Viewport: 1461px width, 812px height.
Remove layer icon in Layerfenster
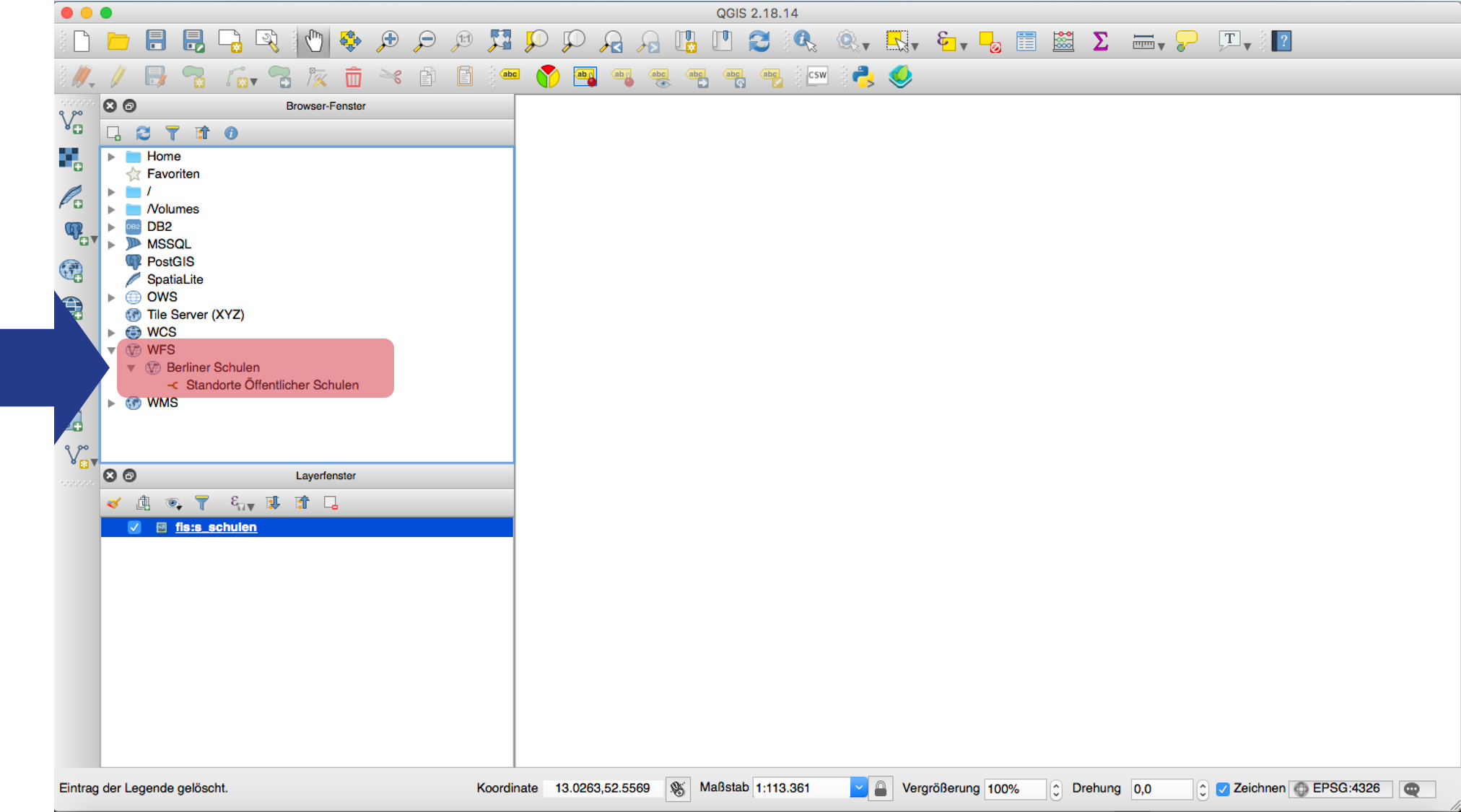click(x=331, y=503)
